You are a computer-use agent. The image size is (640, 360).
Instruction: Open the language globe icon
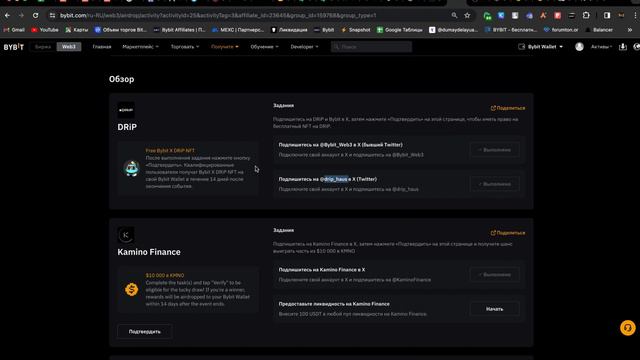636,47
